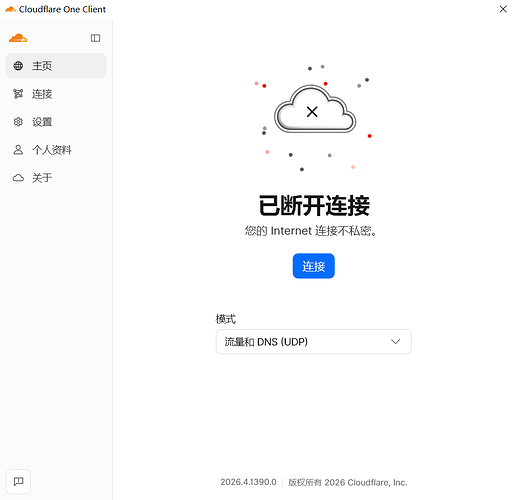
Task: Click the 已断开连接 status heading
Action: [314, 205]
